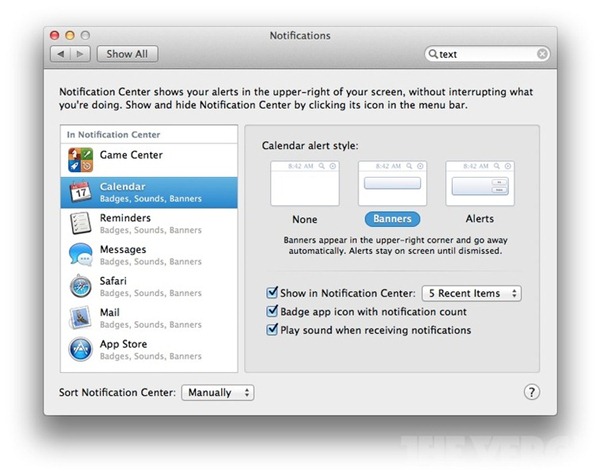Image resolution: width=600 pixels, height=476 pixels.
Task: Click the In Notification Center list header
Action: point(149,135)
